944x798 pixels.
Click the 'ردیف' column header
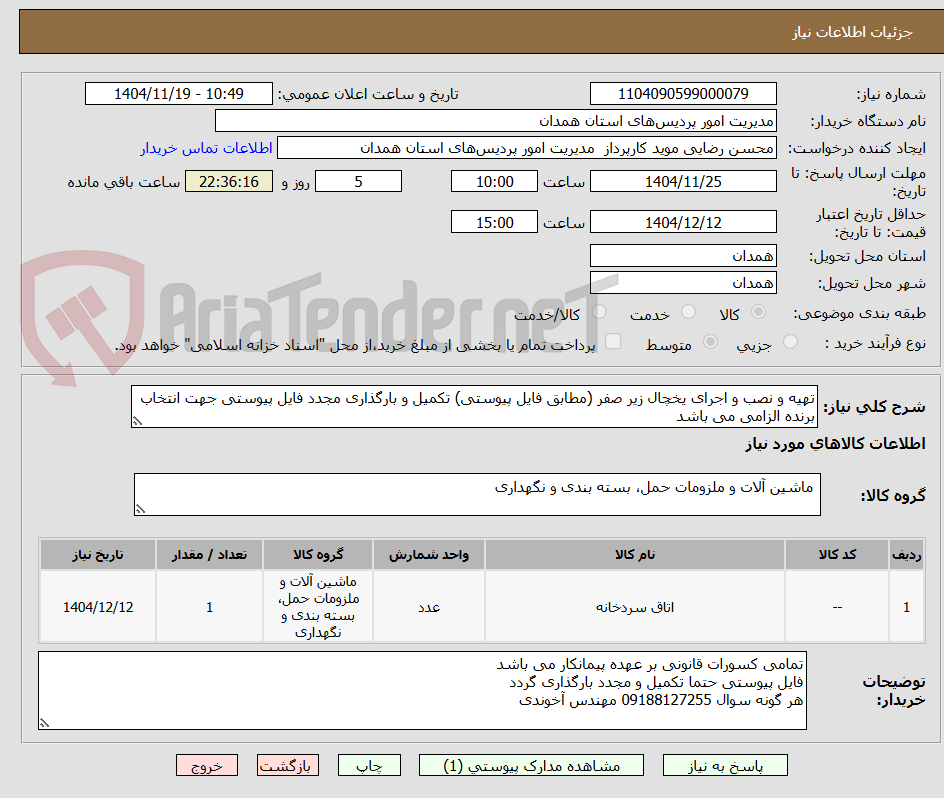pos(907,555)
